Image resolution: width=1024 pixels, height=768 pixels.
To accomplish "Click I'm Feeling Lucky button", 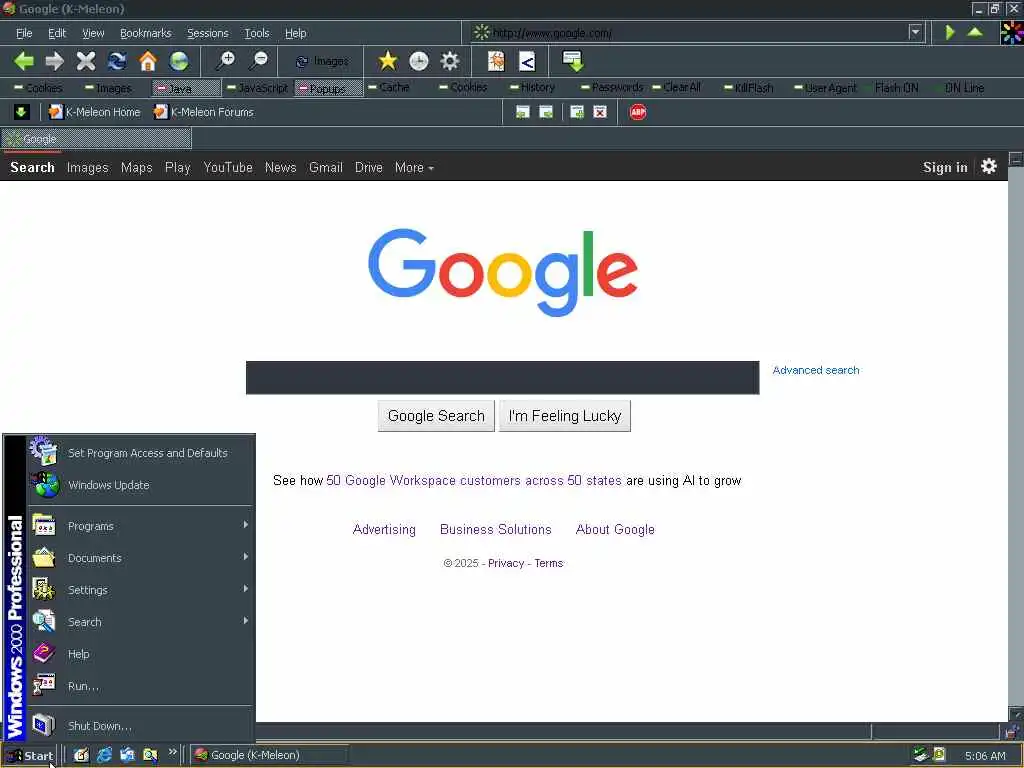I will click(x=565, y=416).
